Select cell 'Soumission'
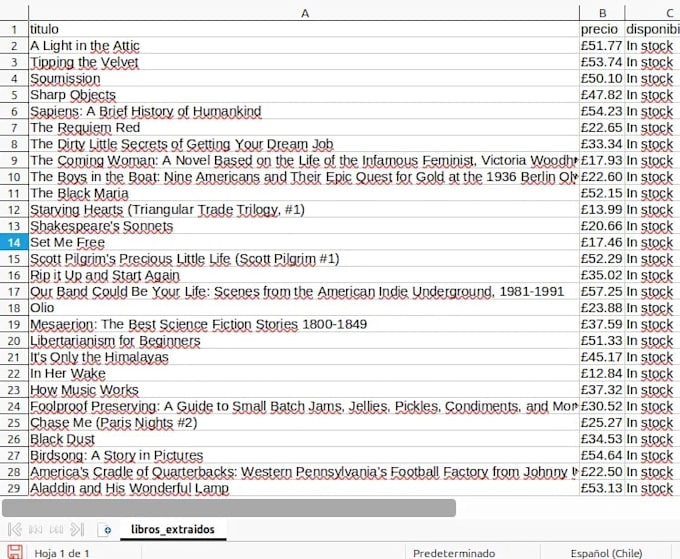The height and width of the screenshot is (559, 680). pyautogui.click(x=304, y=78)
